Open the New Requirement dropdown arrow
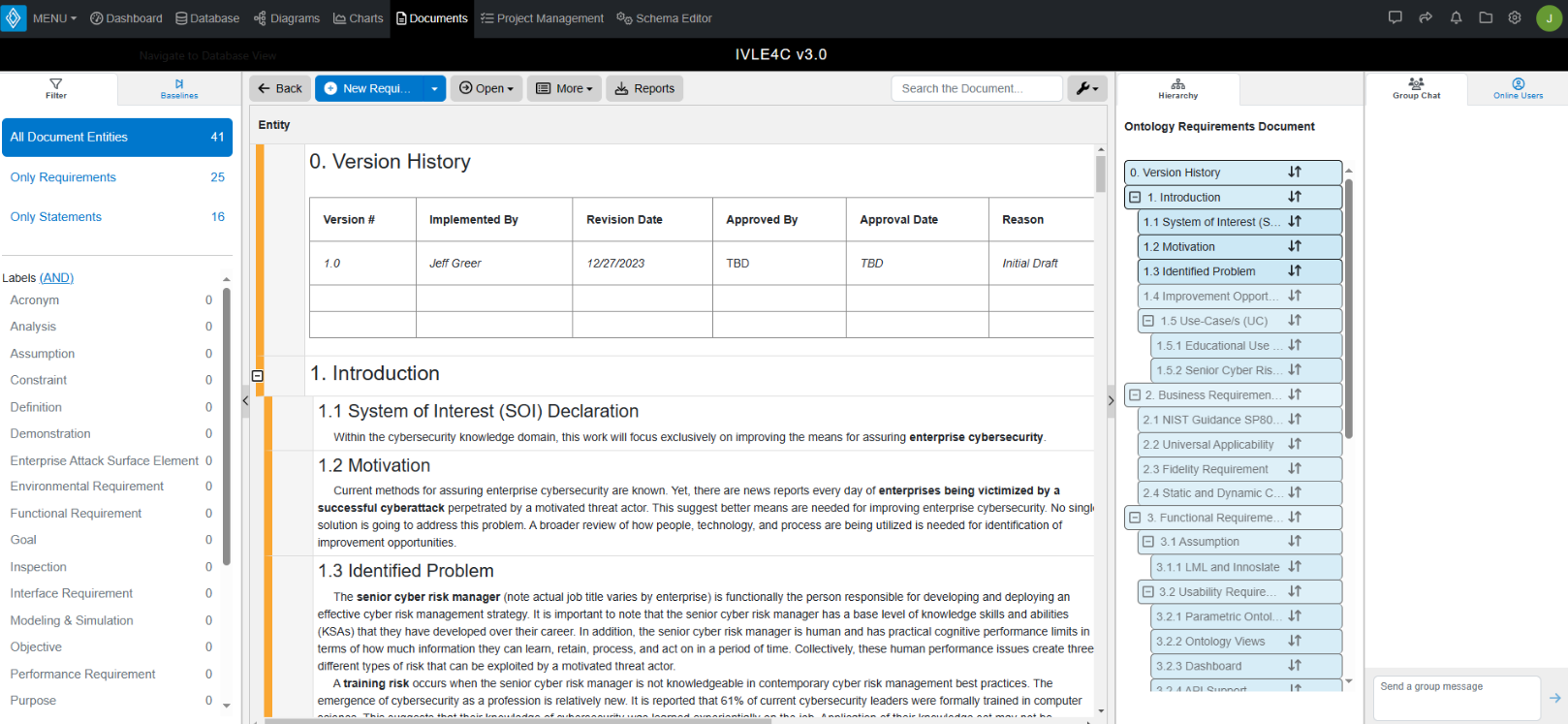Screen dimensions: 1568x724 (434, 88)
